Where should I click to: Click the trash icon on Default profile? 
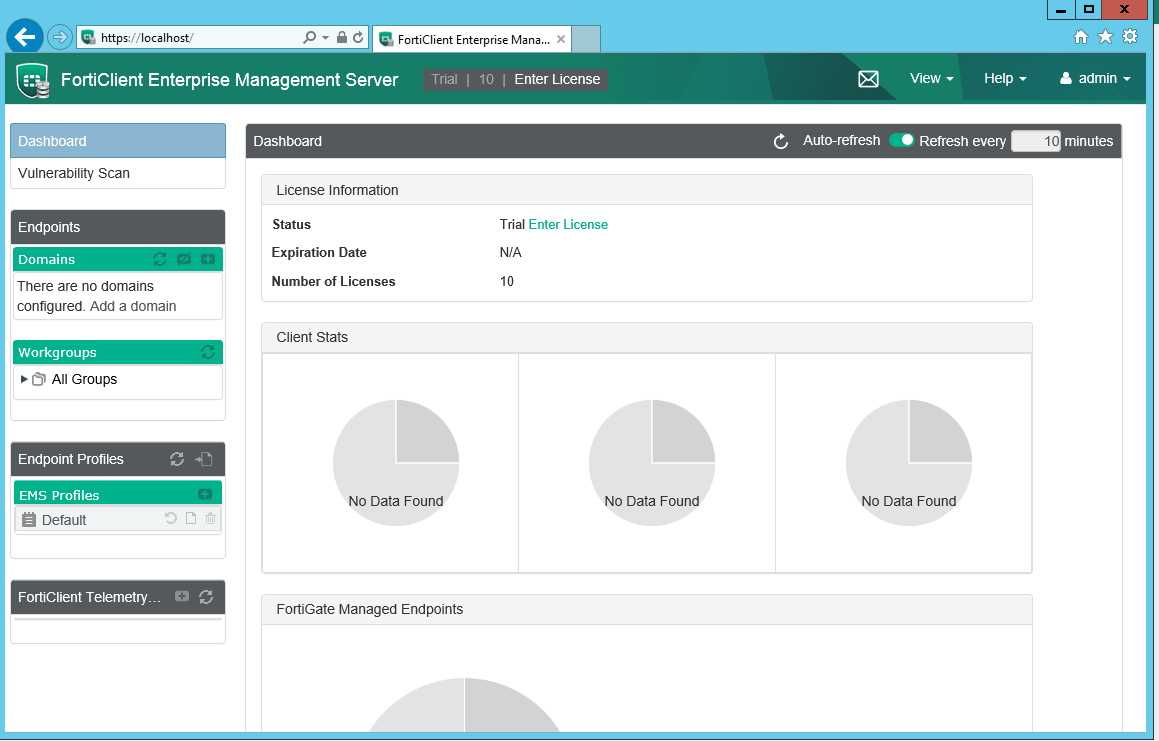[x=211, y=518]
